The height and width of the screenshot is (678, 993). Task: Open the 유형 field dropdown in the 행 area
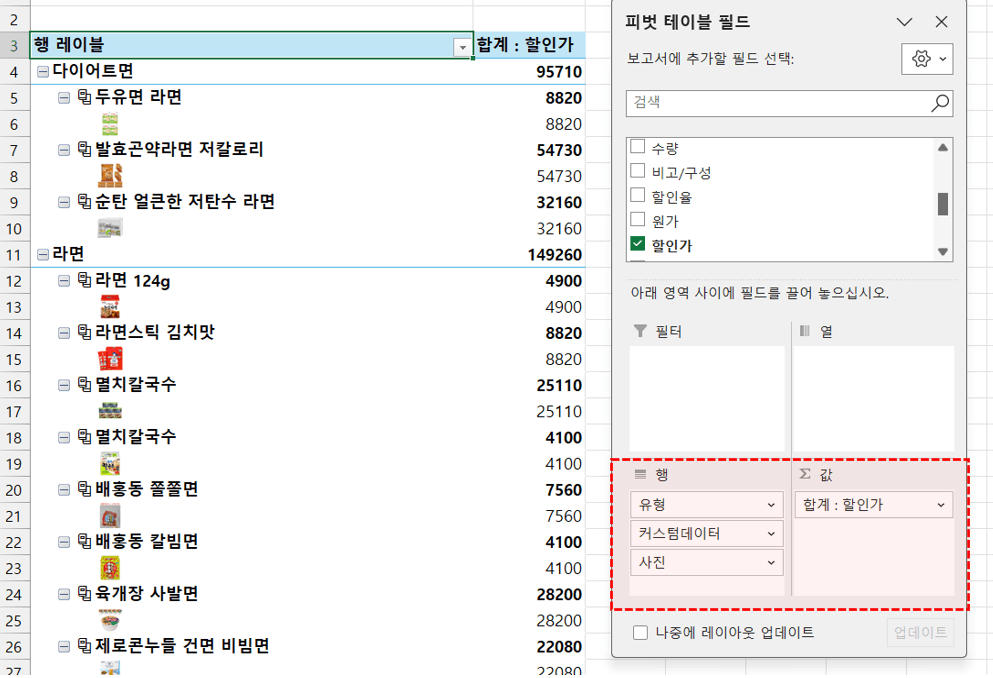click(x=770, y=505)
